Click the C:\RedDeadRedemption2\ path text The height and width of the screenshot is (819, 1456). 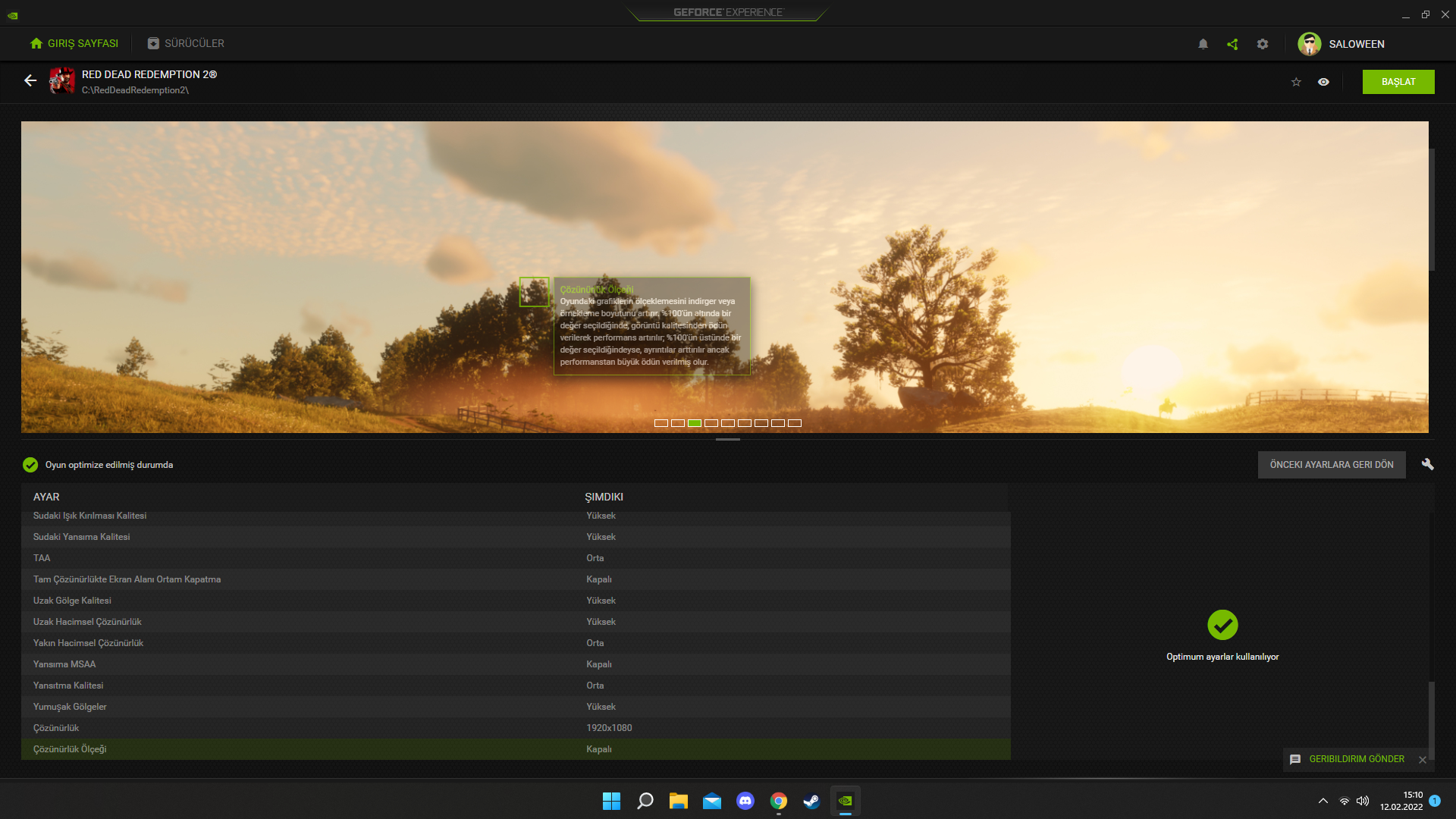135,90
